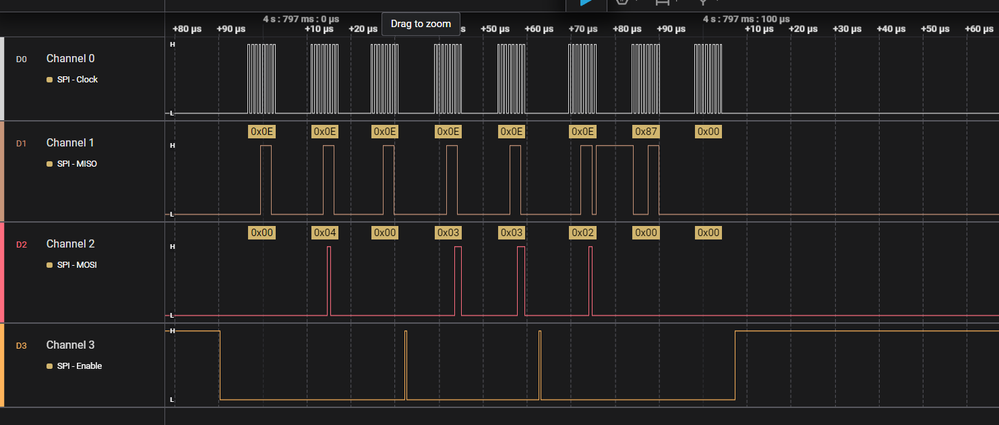Select the Channel 1 label
Screen dimensions: 999x425
pos(70,143)
